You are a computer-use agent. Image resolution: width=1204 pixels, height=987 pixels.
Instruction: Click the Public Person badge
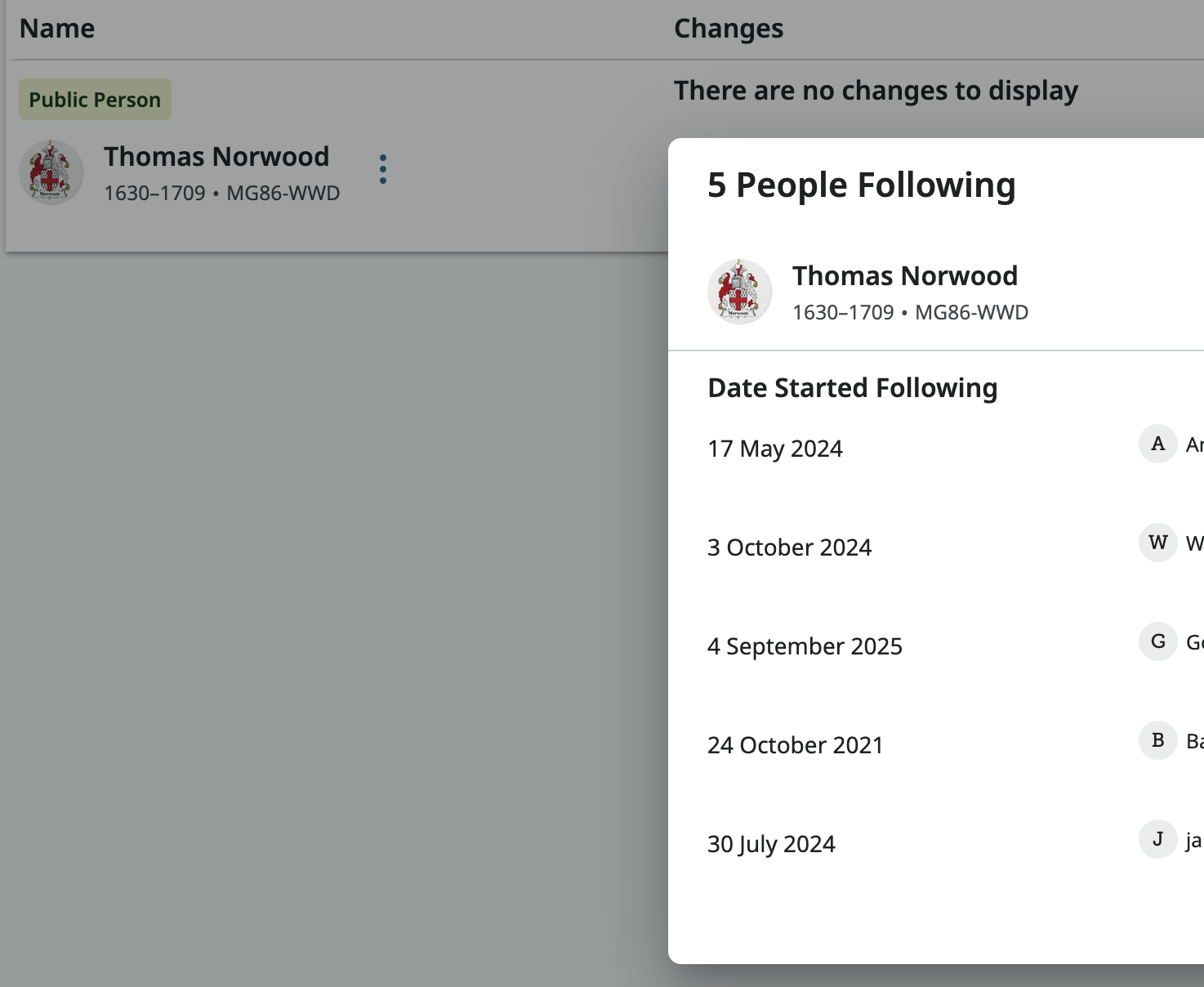click(95, 99)
